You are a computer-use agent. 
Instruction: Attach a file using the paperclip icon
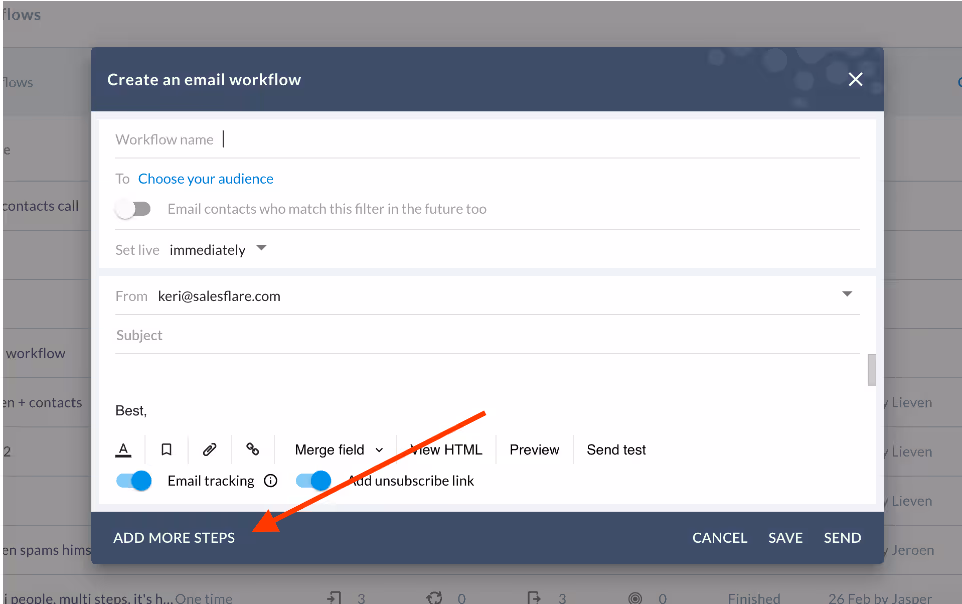[210, 449]
